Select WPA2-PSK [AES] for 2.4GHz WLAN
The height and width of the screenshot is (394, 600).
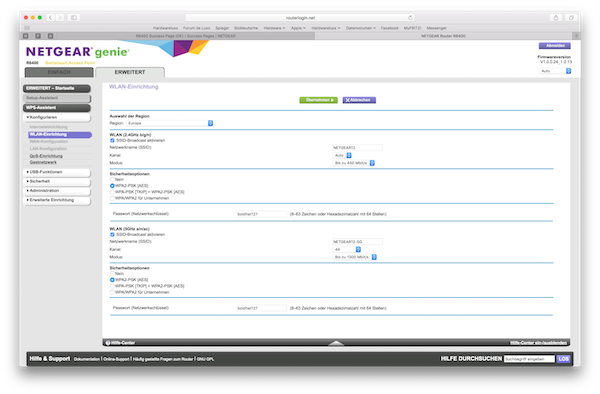pyautogui.click(x=112, y=186)
